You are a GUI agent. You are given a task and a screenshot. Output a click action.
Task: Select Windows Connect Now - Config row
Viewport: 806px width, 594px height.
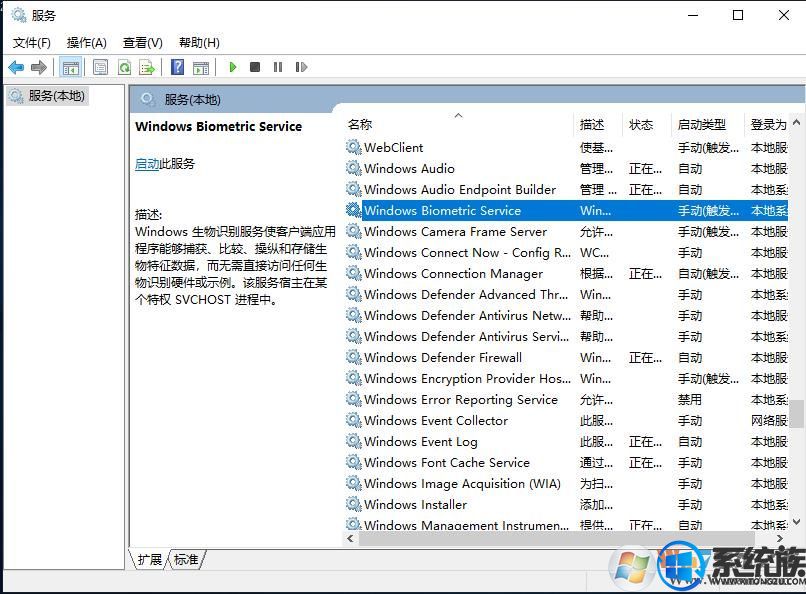pos(566,253)
